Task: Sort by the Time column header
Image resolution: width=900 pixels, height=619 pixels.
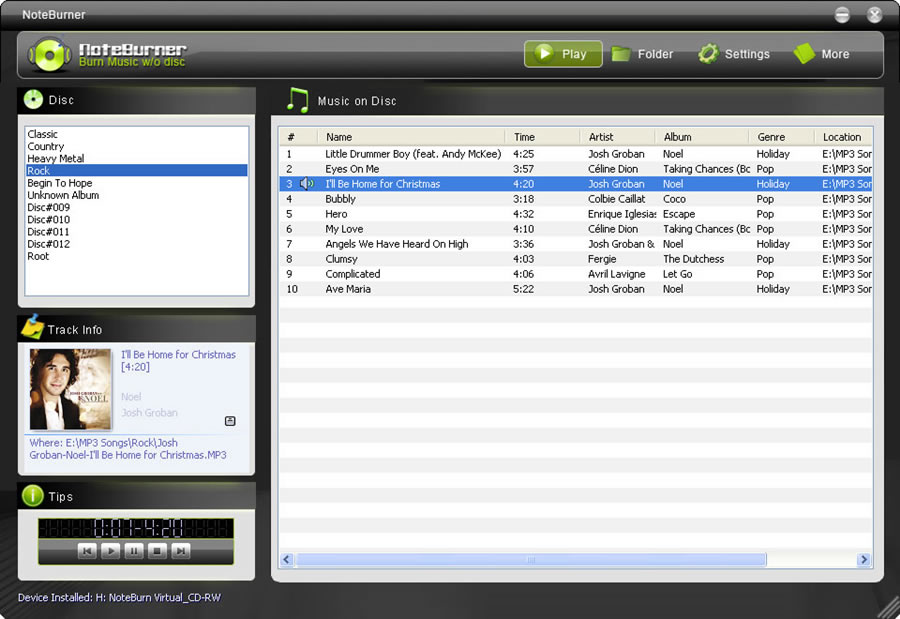Action: click(x=543, y=137)
